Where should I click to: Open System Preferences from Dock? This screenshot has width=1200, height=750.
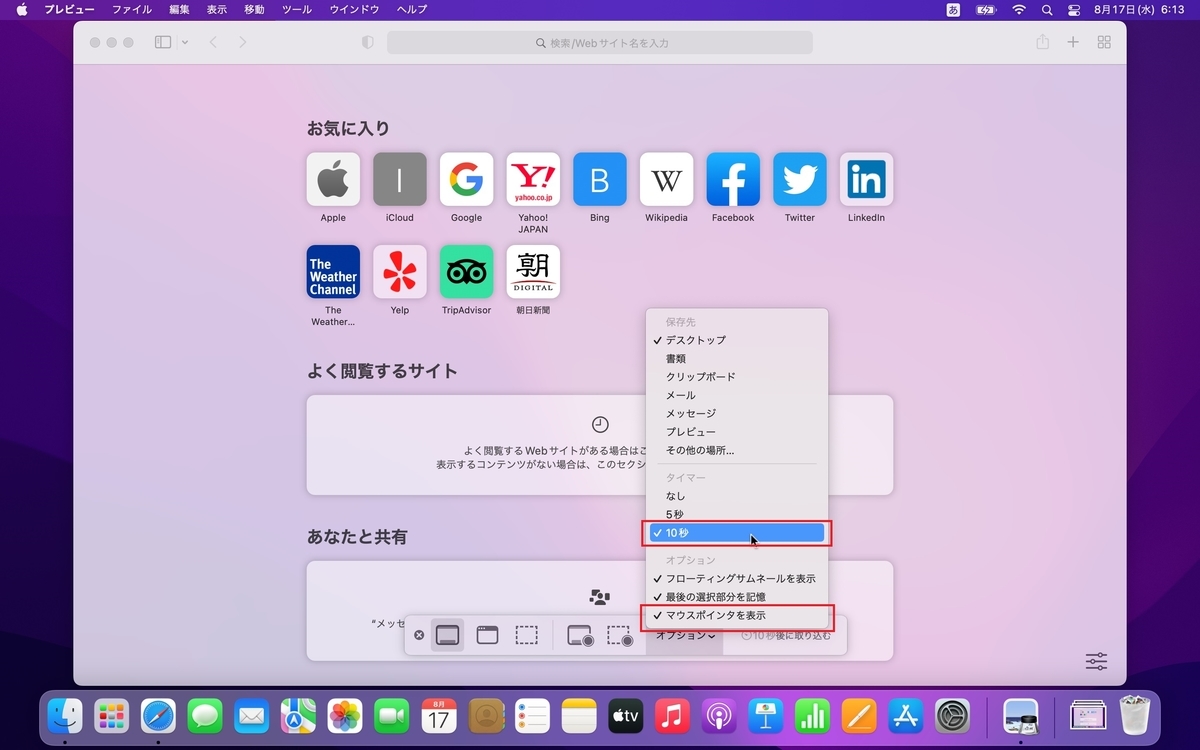tap(952, 716)
